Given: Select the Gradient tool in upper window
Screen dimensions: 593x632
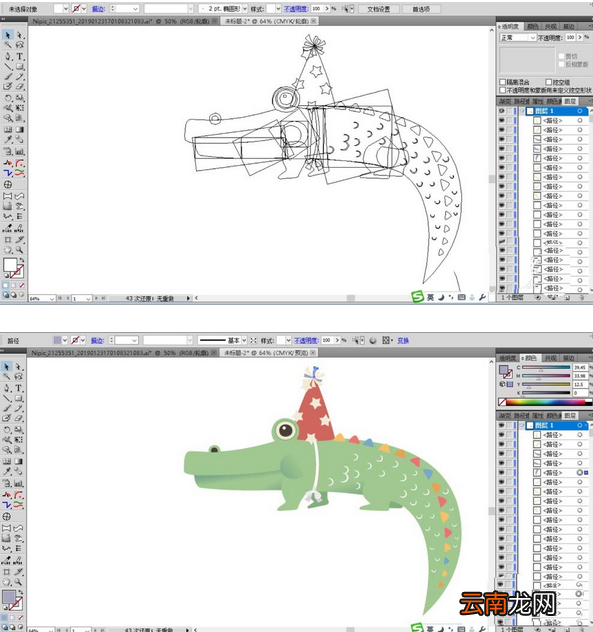Looking at the screenshot, I should pyautogui.click(x=19, y=129).
